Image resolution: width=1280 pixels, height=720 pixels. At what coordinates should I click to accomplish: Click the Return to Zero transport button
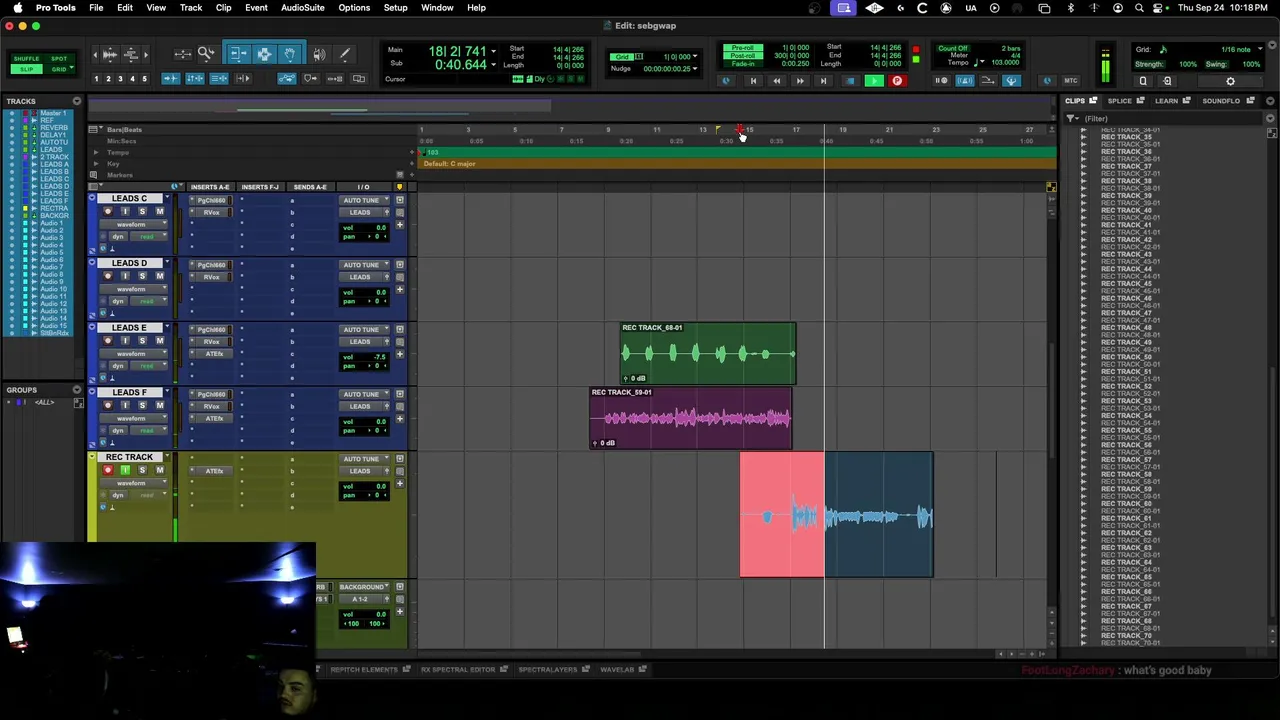point(752,81)
